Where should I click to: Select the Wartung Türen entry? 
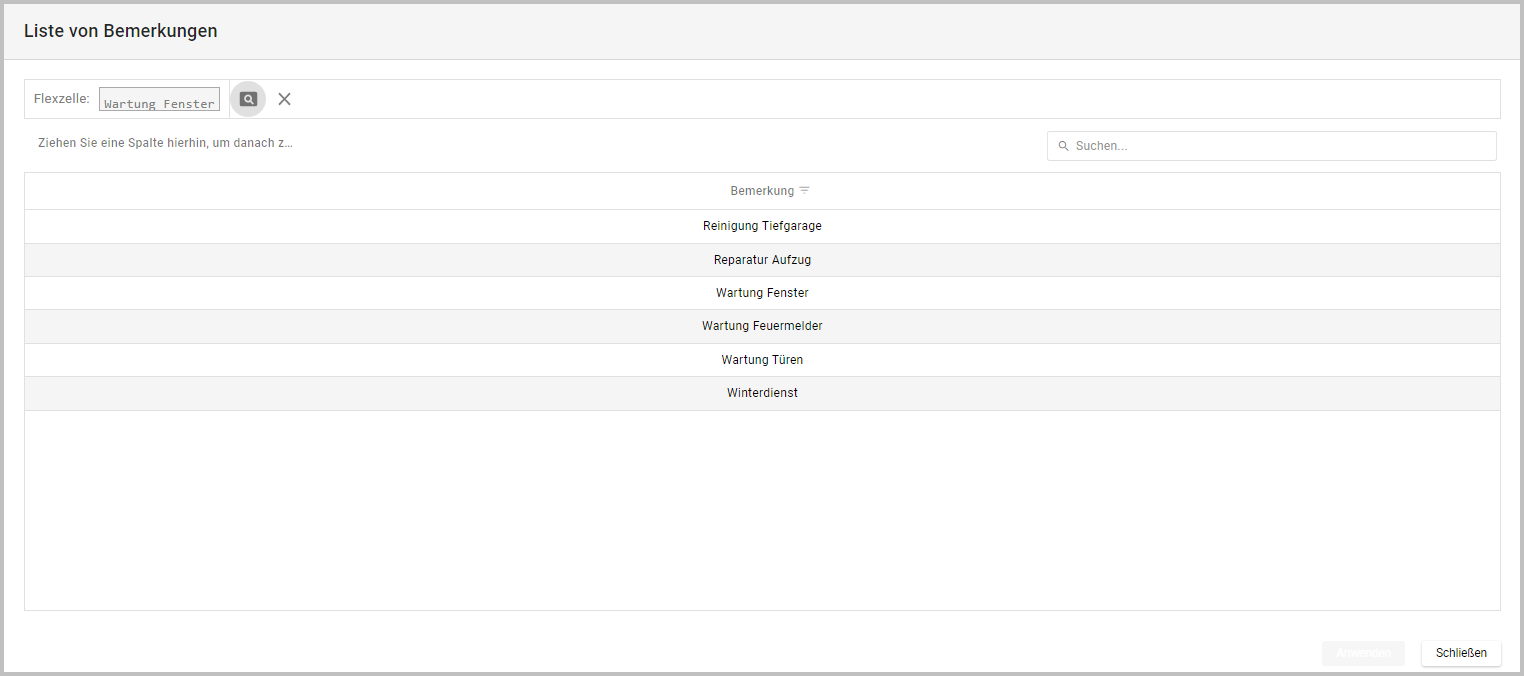(762, 360)
